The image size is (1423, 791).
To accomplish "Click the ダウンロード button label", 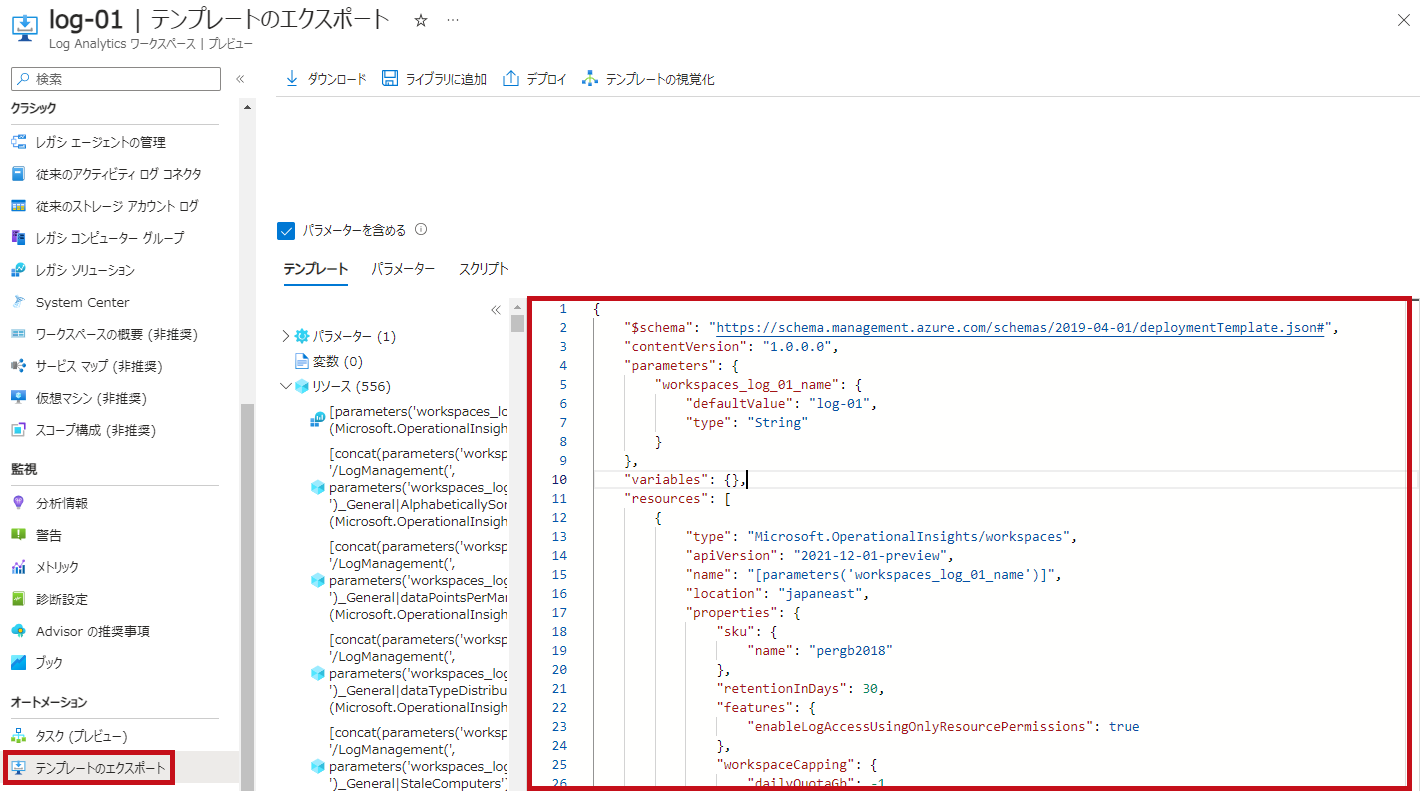I will click(337, 79).
